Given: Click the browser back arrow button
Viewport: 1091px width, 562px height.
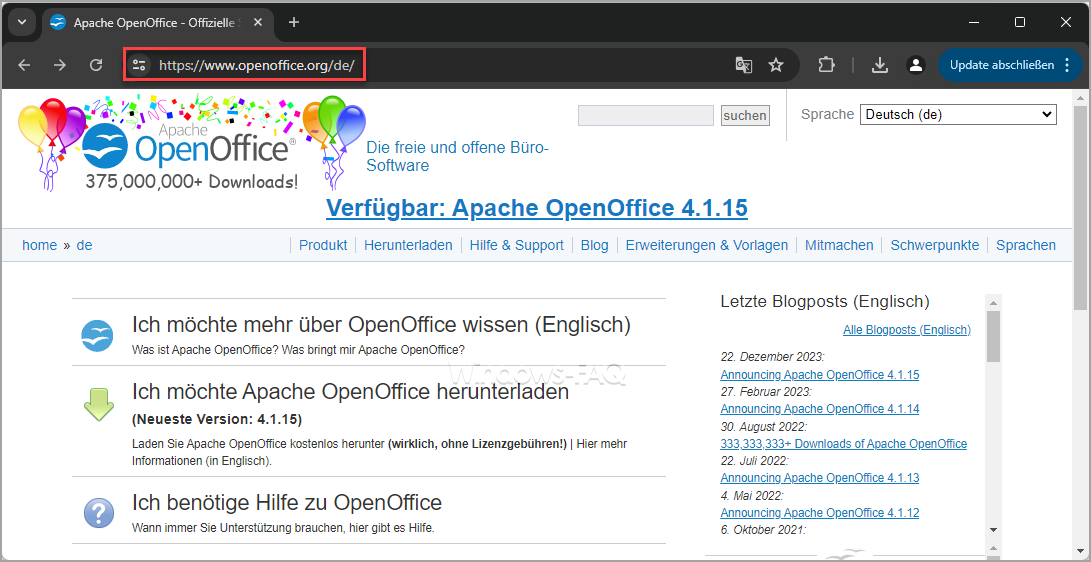Looking at the screenshot, I should [x=24, y=65].
